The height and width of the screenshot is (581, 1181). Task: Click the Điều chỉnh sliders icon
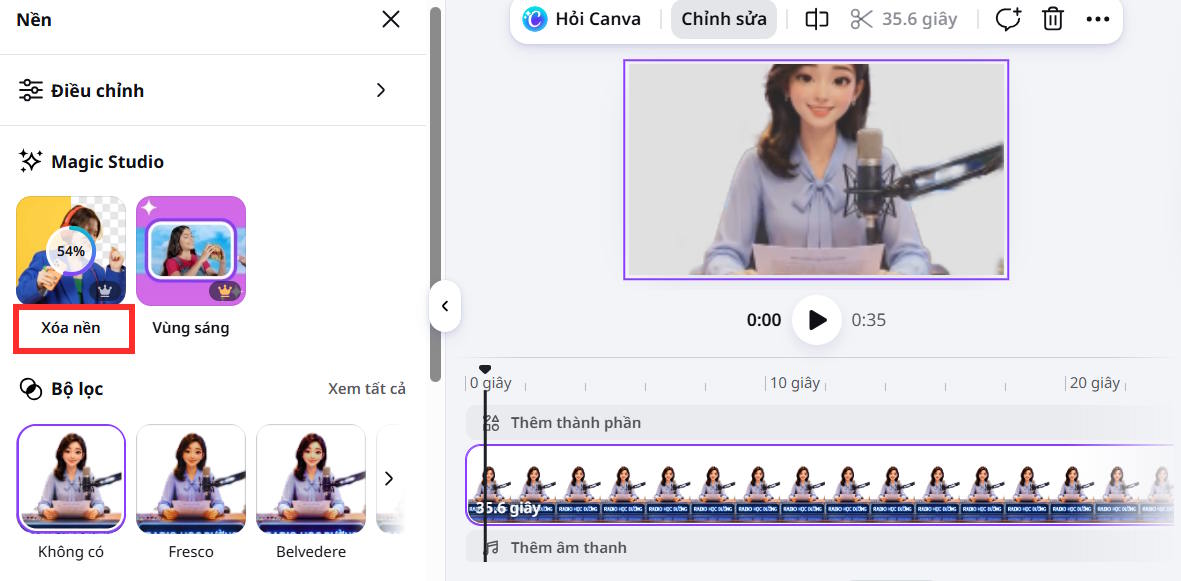click(30, 90)
